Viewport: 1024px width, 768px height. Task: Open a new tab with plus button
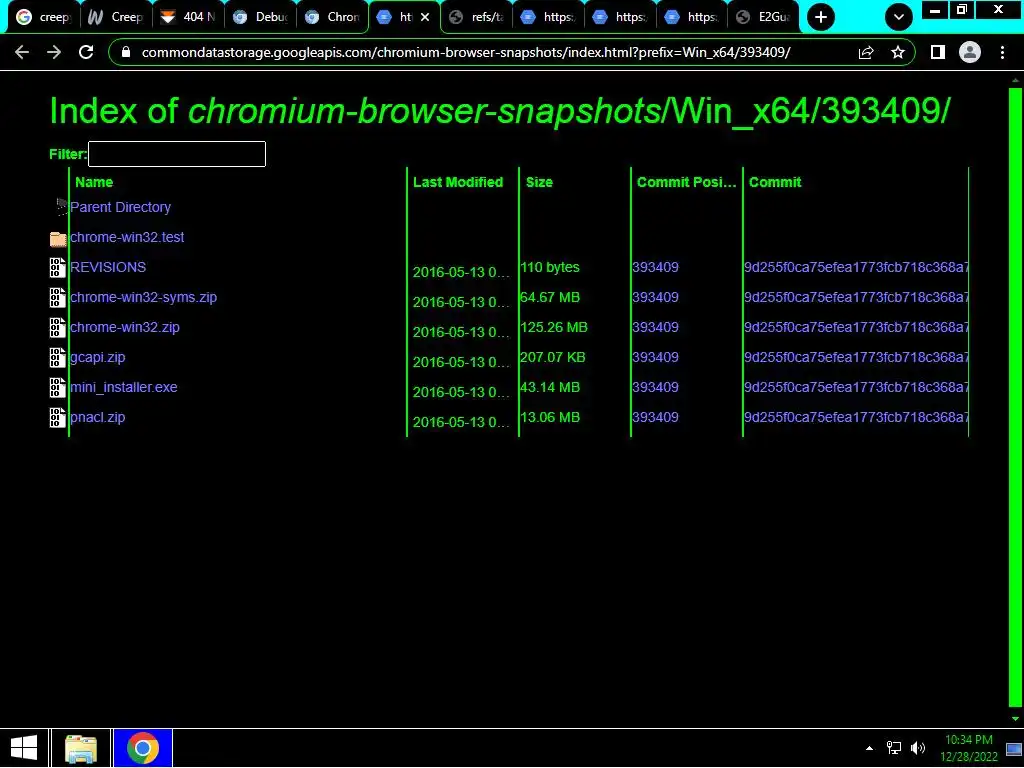pyautogui.click(x=821, y=17)
